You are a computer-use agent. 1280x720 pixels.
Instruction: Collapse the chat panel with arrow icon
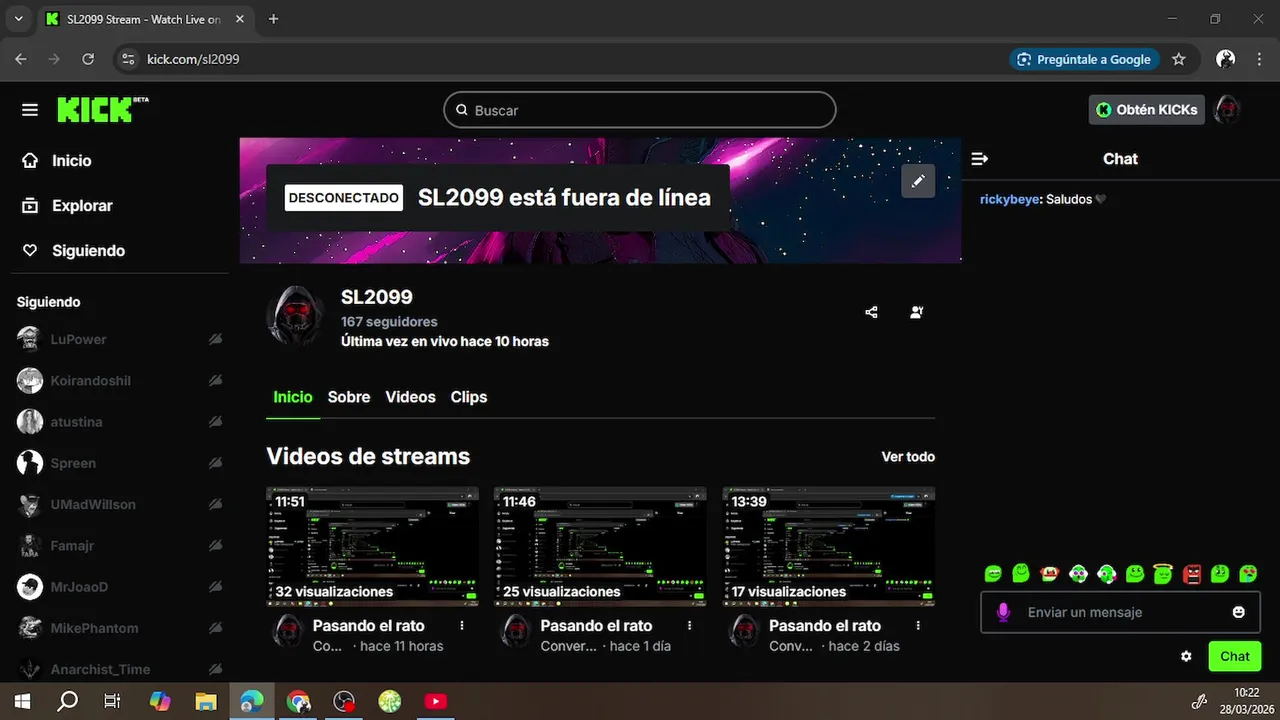[980, 159]
